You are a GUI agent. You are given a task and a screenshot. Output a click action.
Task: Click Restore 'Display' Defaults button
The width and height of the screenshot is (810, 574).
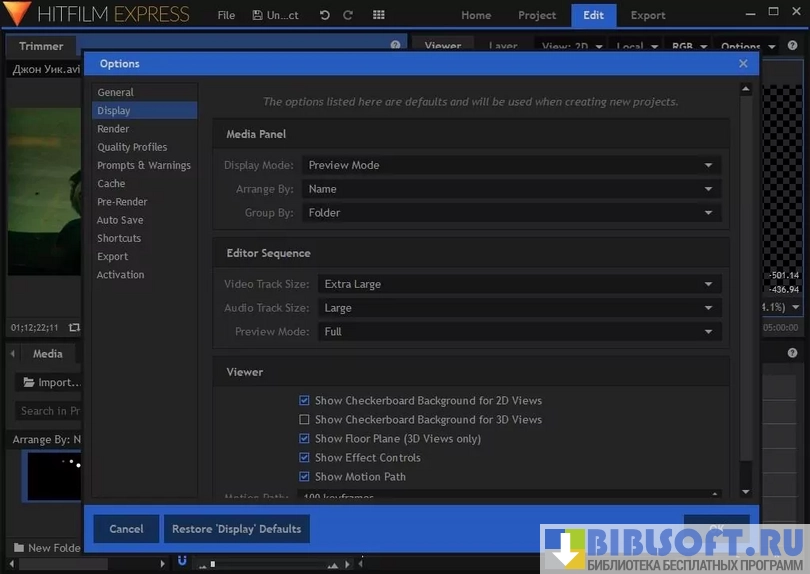(236, 529)
